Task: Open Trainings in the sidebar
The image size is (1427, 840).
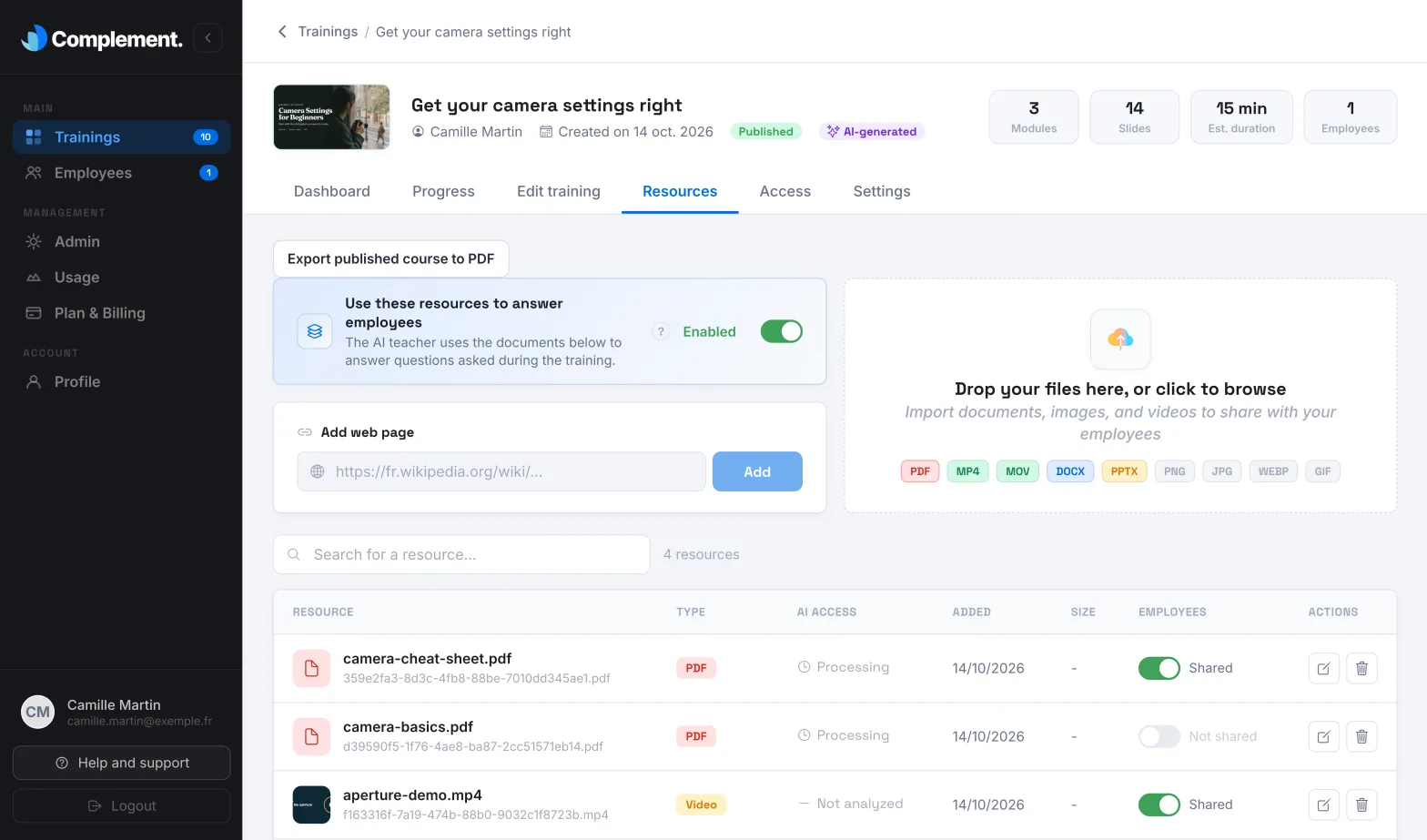Action: coord(121,137)
